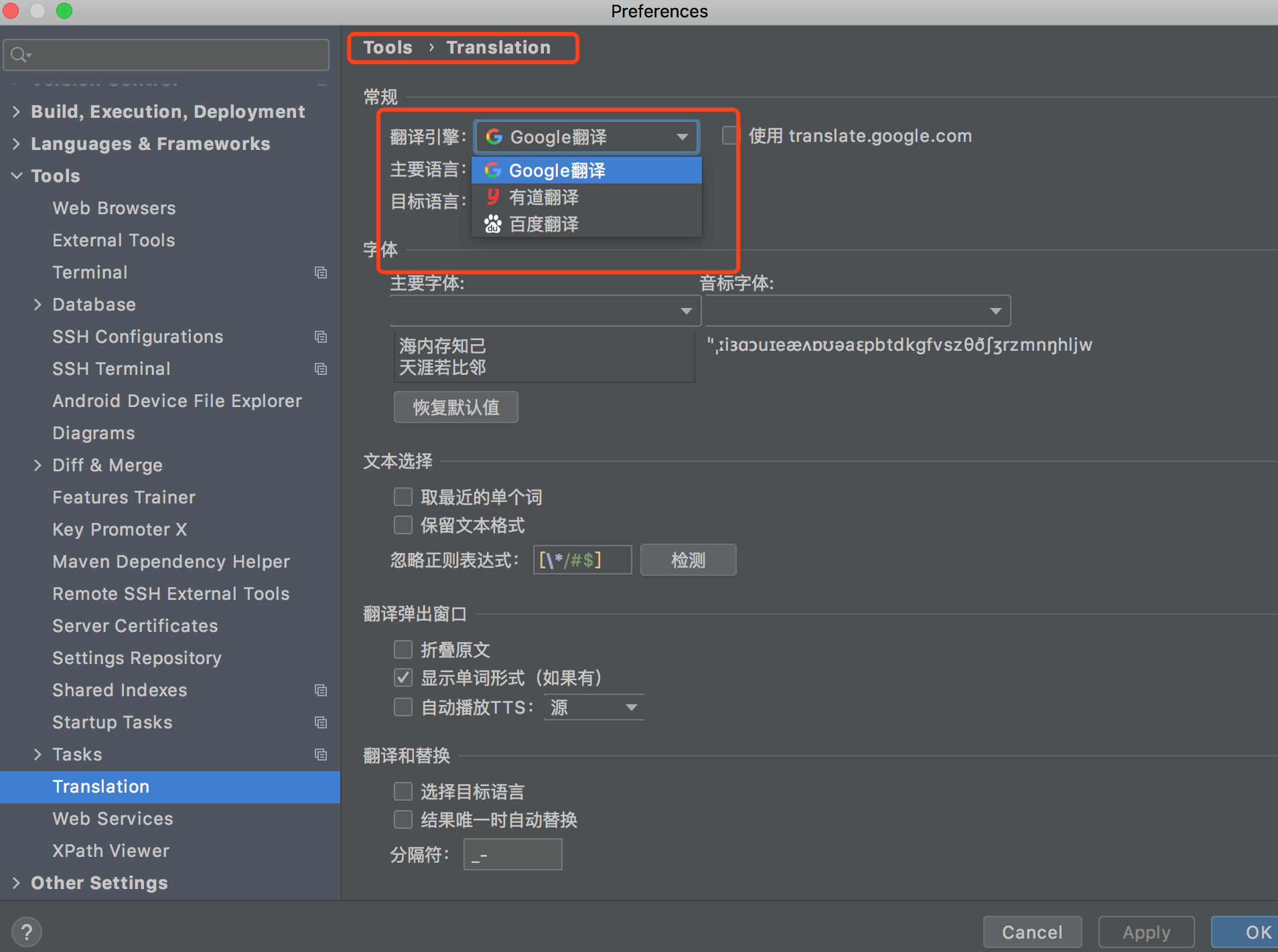Select 有道翻译 from the engine list
Image resolution: width=1278 pixels, height=952 pixels.
(x=587, y=197)
